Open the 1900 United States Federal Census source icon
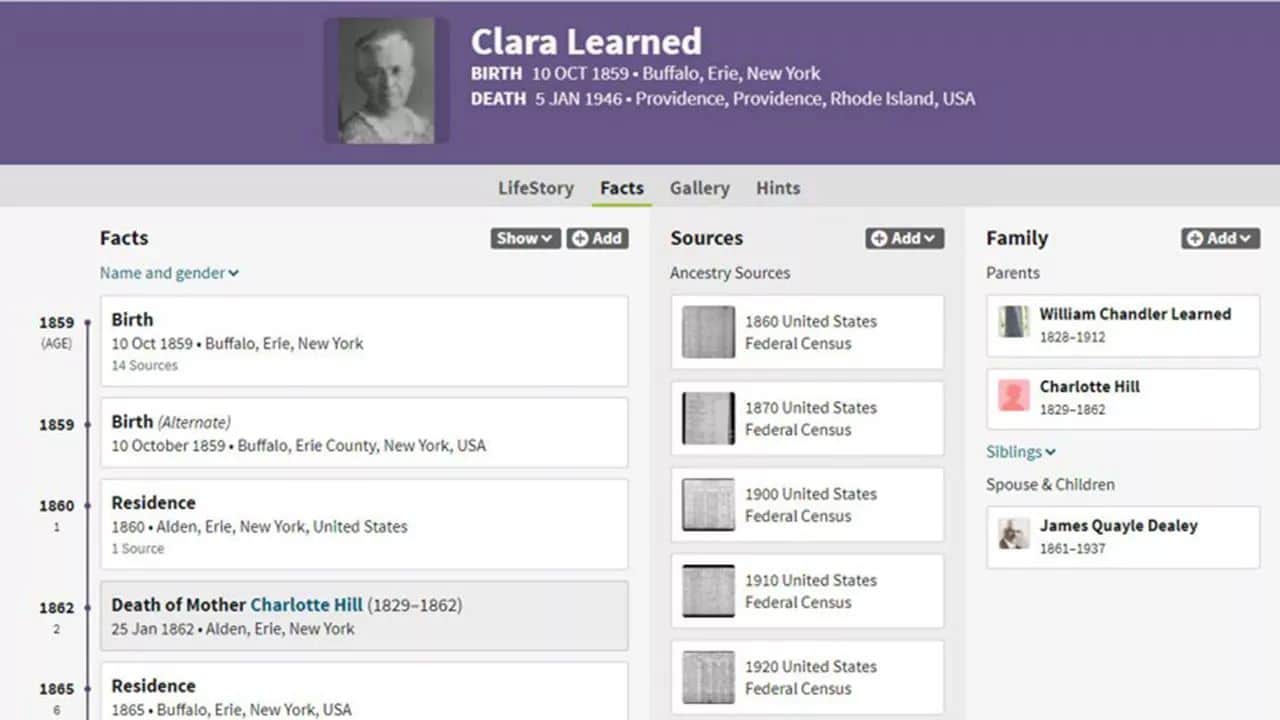This screenshot has width=1280, height=720. (707, 504)
